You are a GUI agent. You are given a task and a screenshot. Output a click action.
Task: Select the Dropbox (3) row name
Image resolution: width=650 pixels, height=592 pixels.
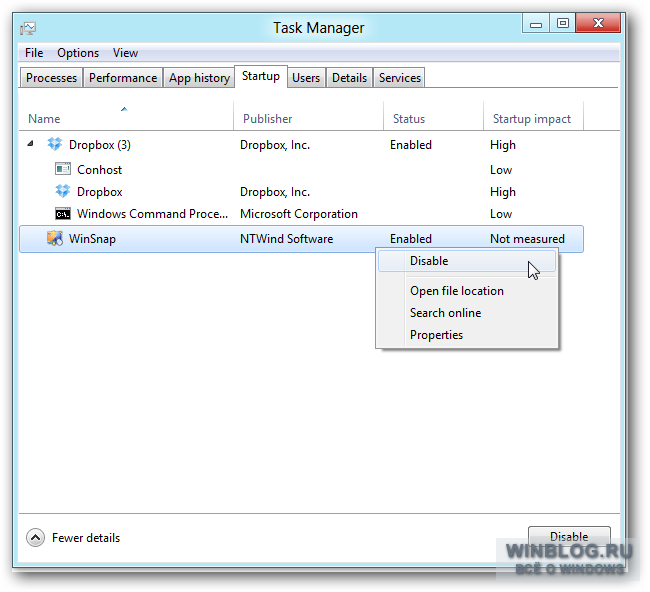(99, 145)
